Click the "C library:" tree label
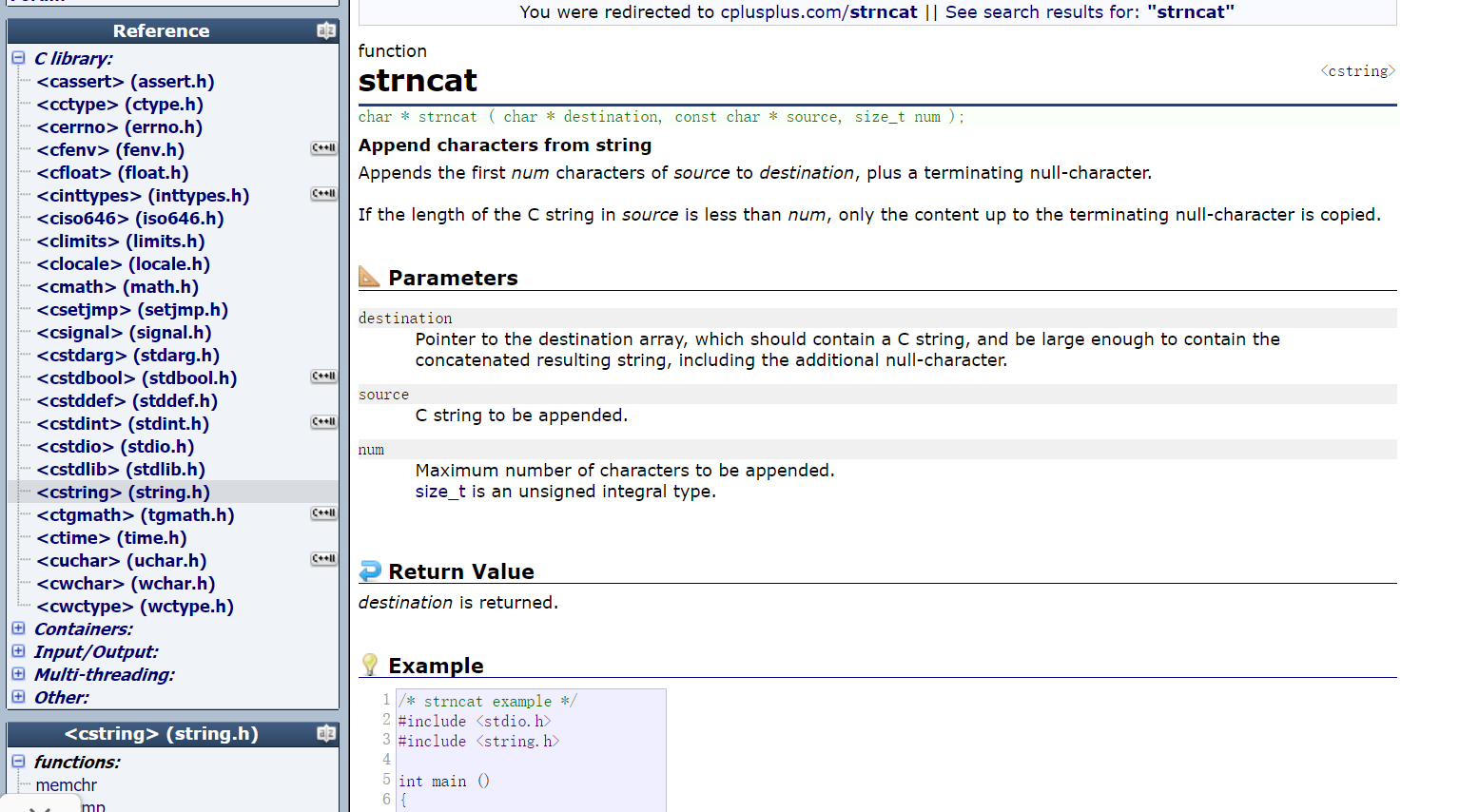Screen dimensions: 1479x812 point(73,59)
